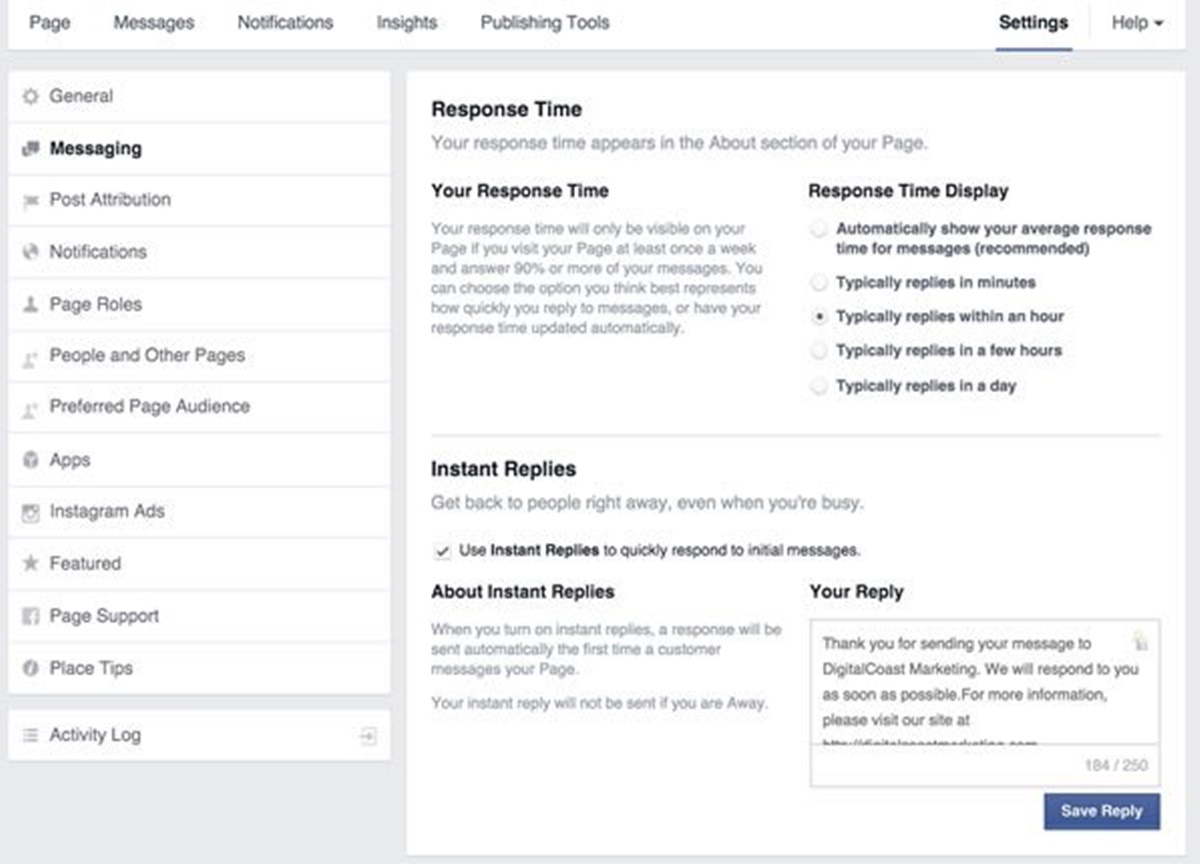Image resolution: width=1200 pixels, height=864 pixels.
Task: Open the Help dropdown menu
Action: point(1137,23)
